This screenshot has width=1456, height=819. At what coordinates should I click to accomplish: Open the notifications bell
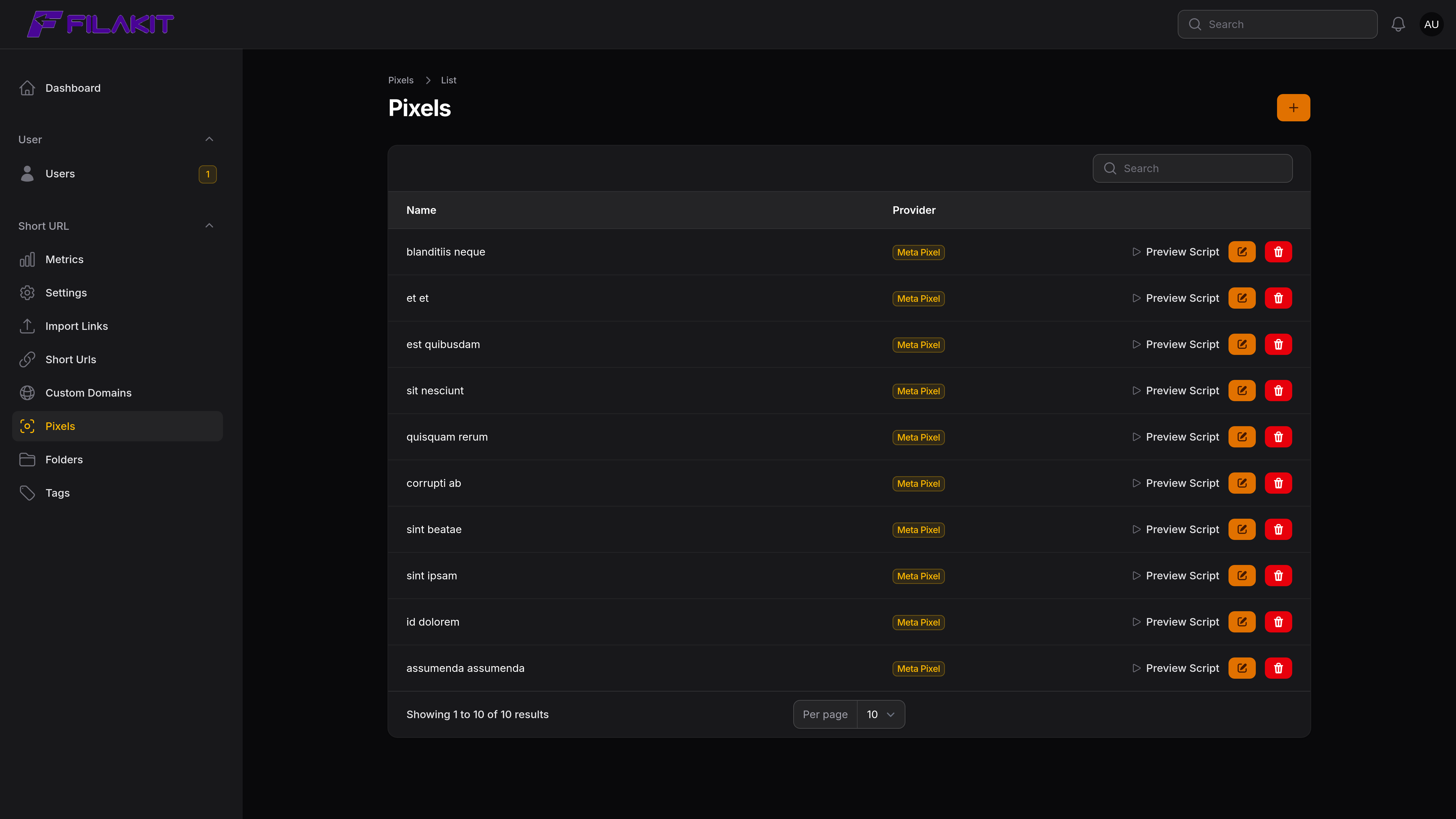pos(1398,24)
